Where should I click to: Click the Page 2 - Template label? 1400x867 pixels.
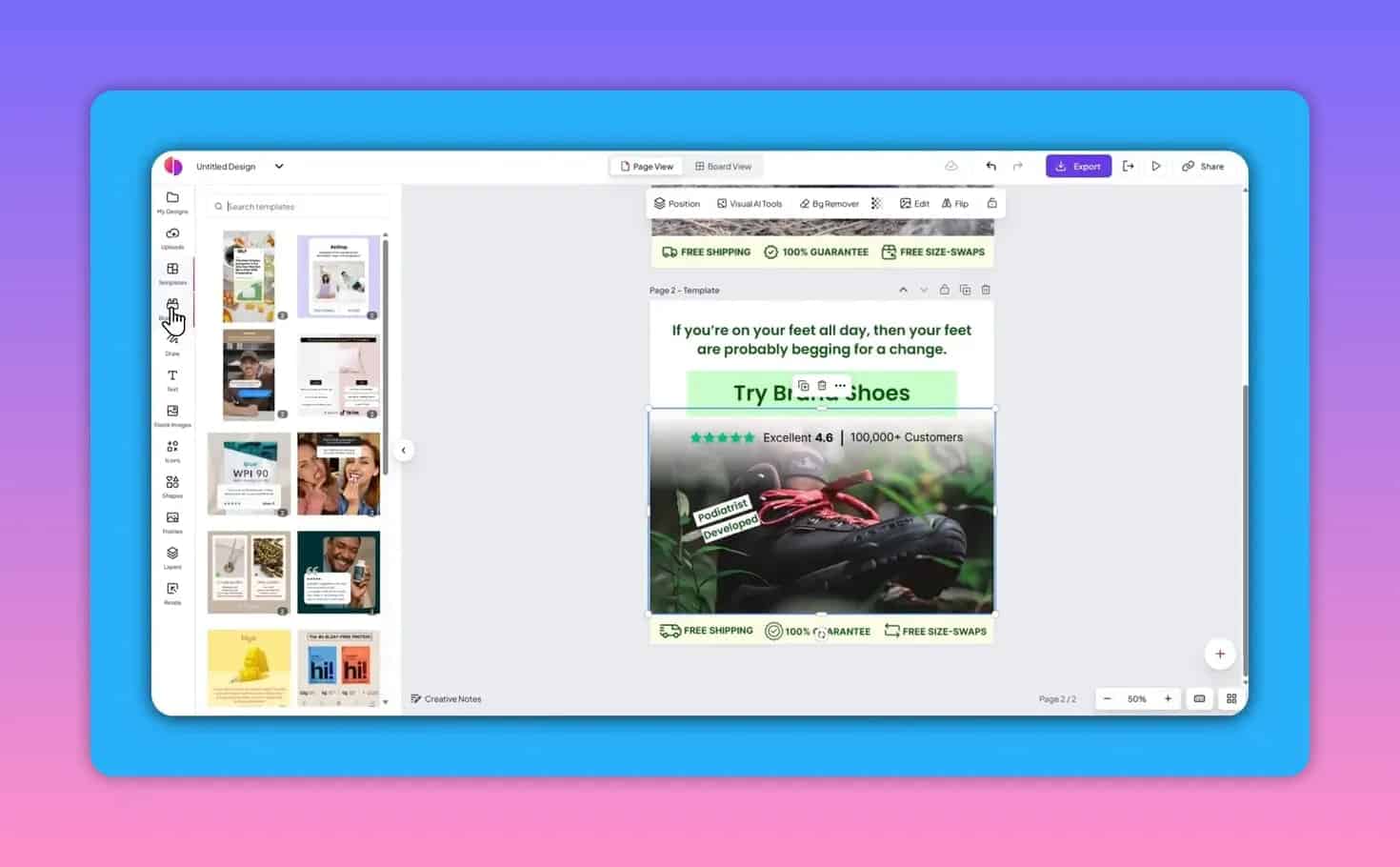click(x=684, y=290)
